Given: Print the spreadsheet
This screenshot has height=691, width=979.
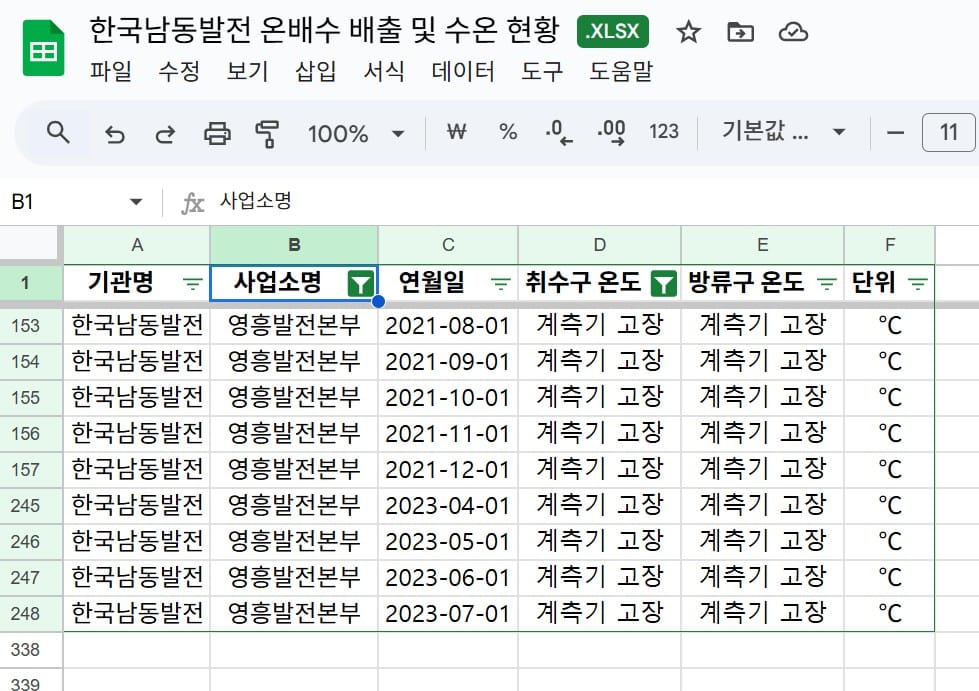Looking at the screenshot, I should (217, 133).
